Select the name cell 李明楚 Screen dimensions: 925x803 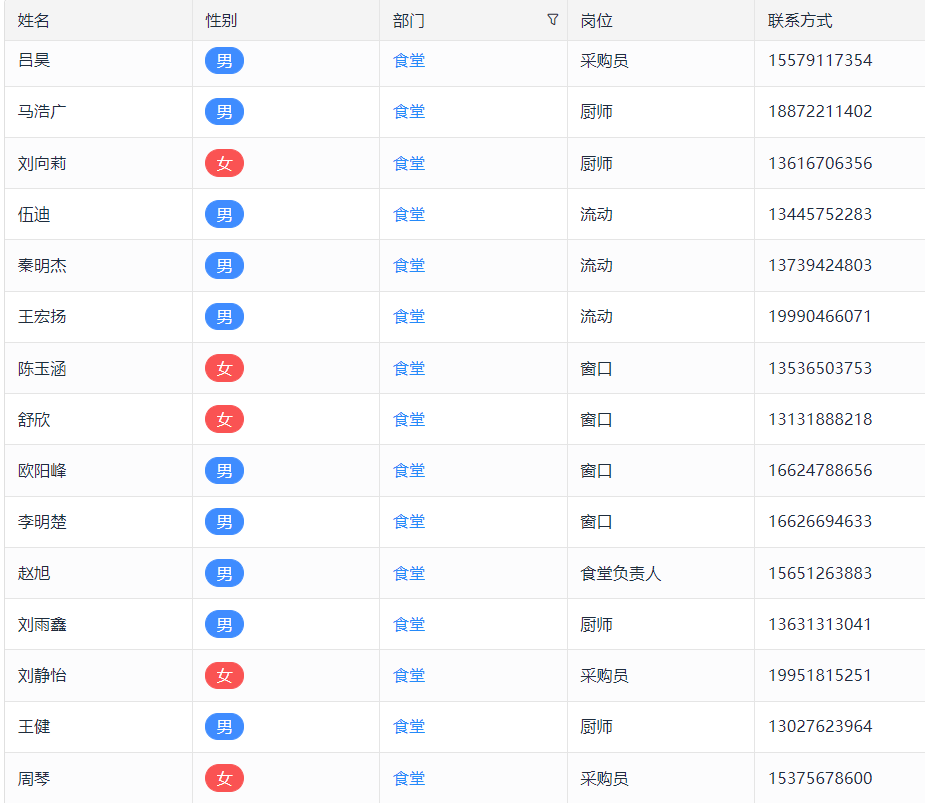pyautogui.click(x=43, y=522)
